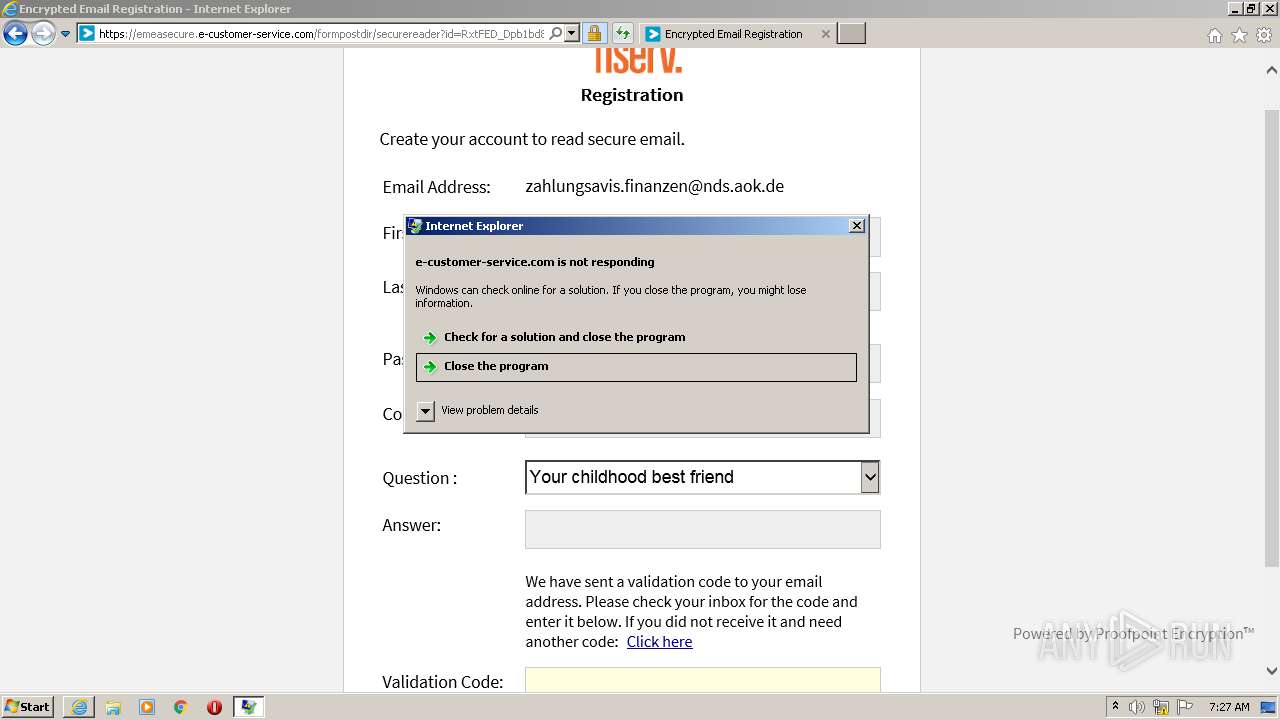
Task: Open Windows Explorer folder taskbar icon
Action: pyautogui.click(x=113, y=707)
